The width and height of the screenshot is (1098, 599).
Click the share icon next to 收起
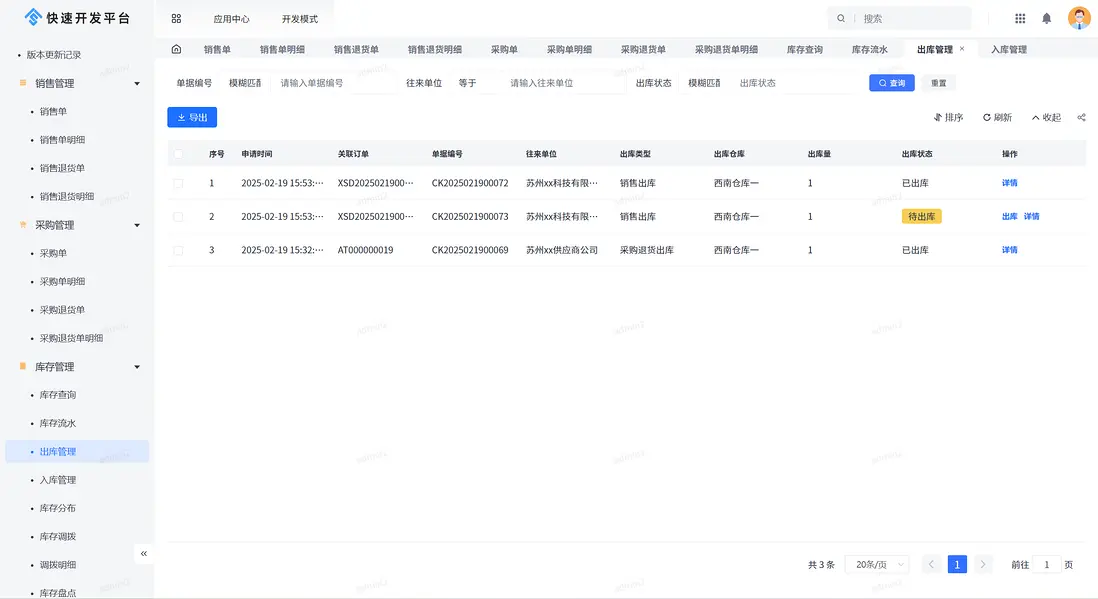coord(1081,118)
